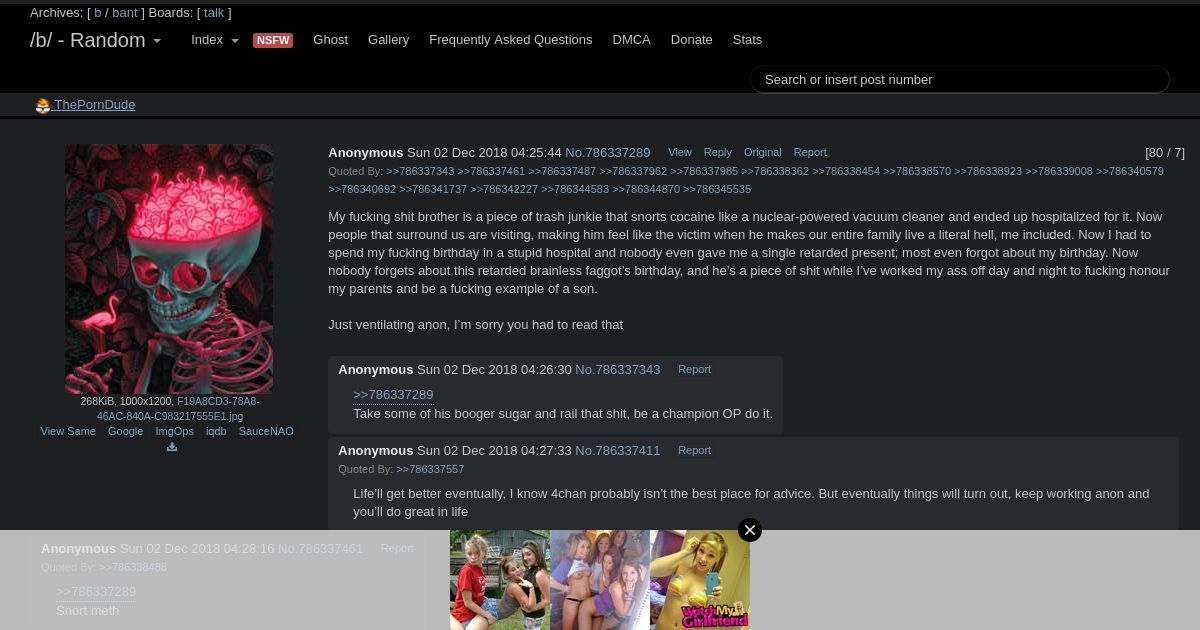
Task: Open quoted-by link >>786338362
Action: click(x=775, y=172)
